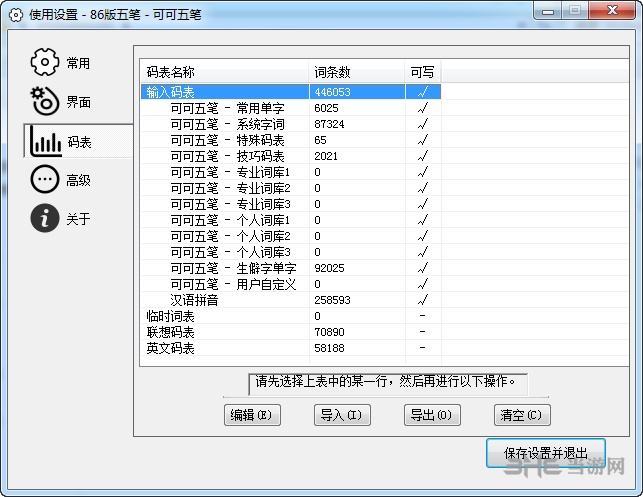The height and width of the screenshot is (497, 643).
Task: Select 可可五笔 - 专业词库3 row
Action: pos(291,204)
